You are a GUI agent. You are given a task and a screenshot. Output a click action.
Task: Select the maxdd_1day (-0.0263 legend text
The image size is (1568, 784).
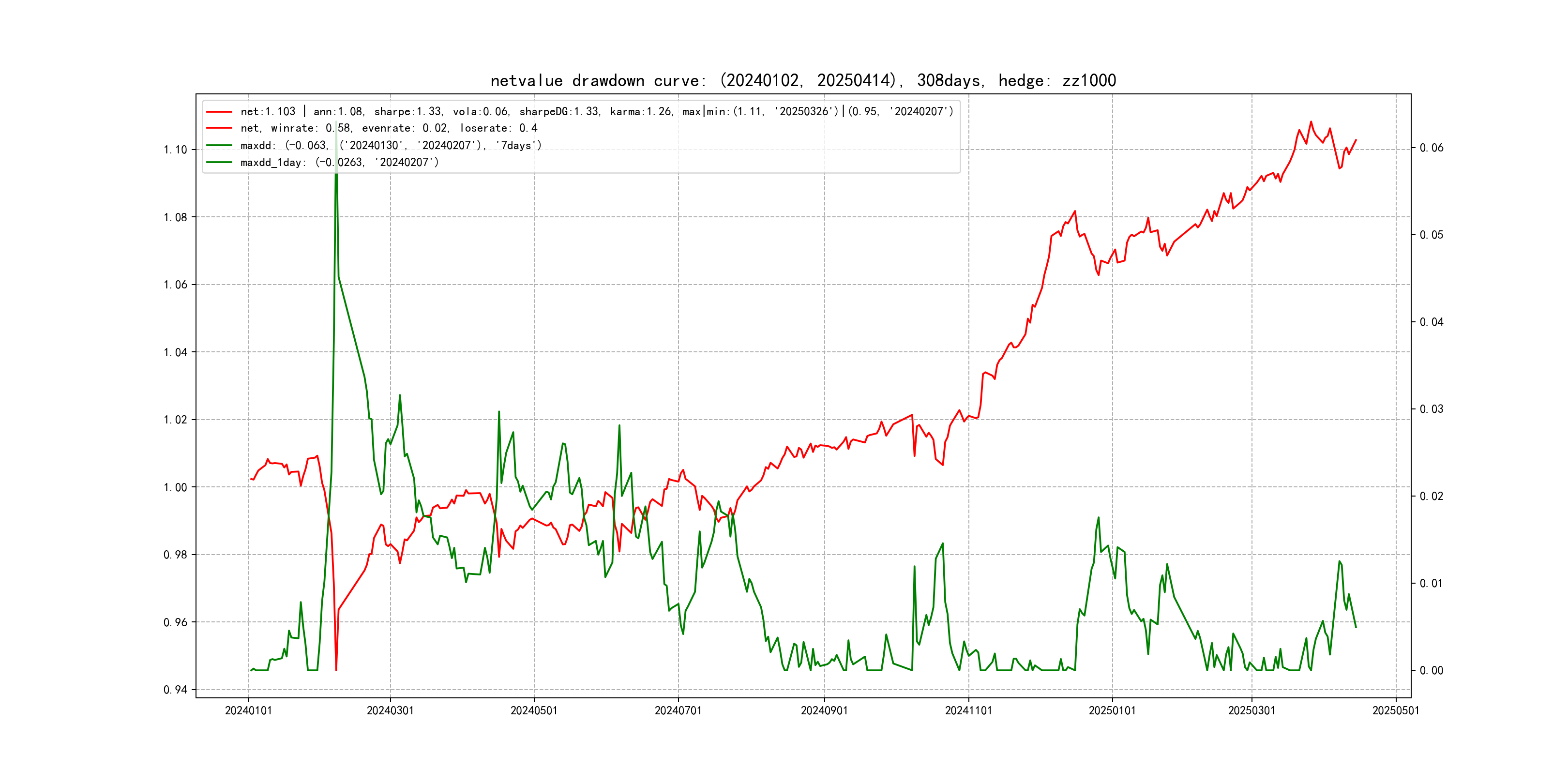tap(339, 163)
